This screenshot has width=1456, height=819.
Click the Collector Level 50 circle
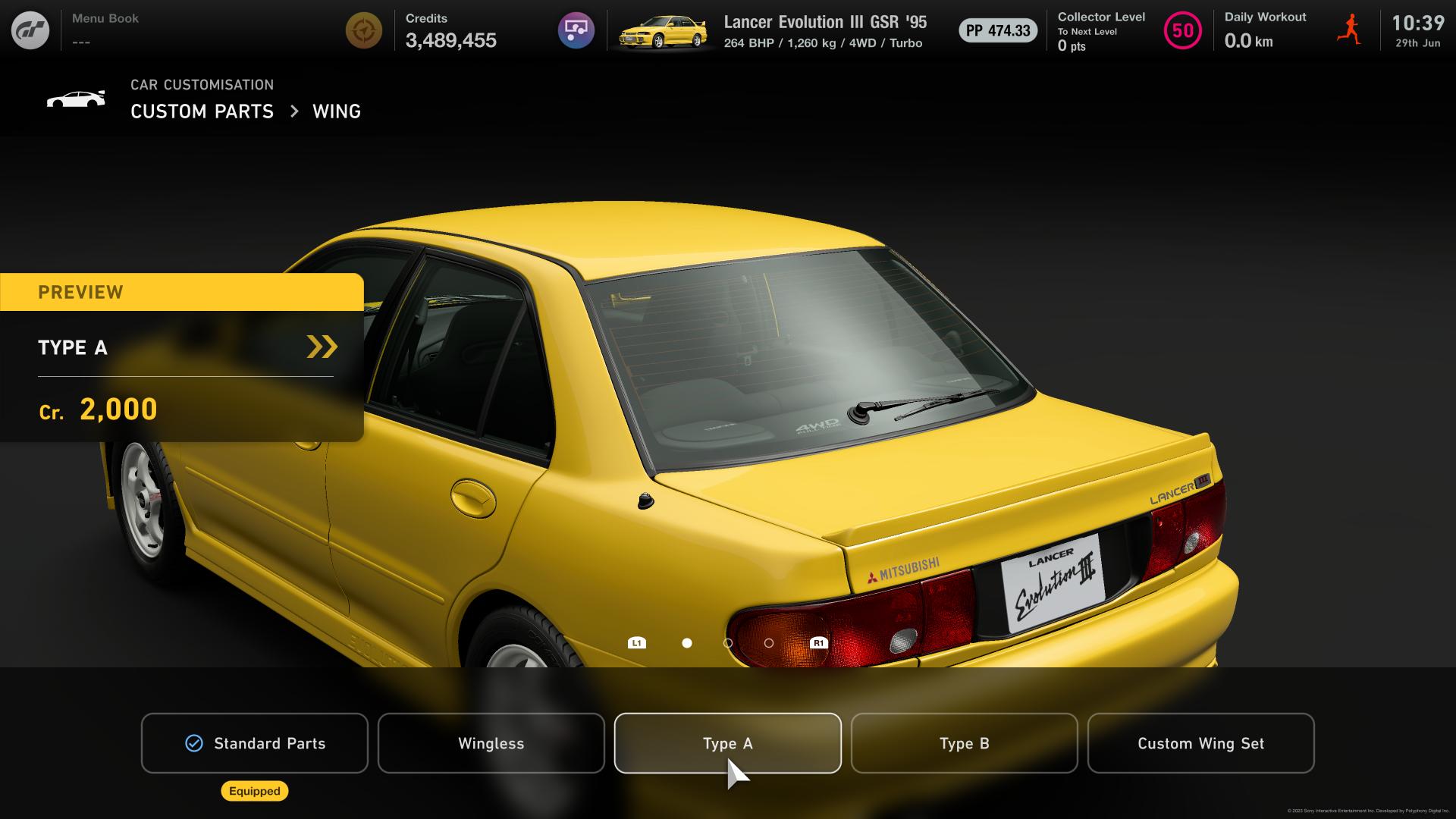1183,30
